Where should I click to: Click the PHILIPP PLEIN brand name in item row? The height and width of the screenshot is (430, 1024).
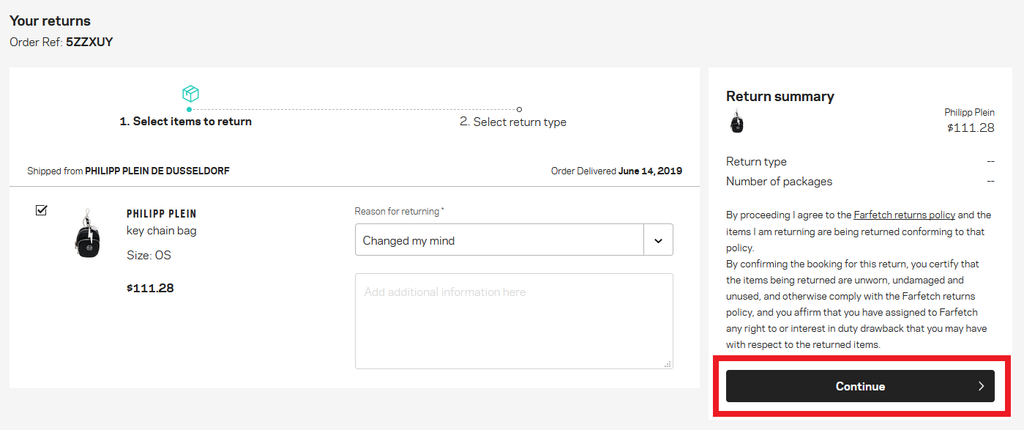(x=161, y=214)
